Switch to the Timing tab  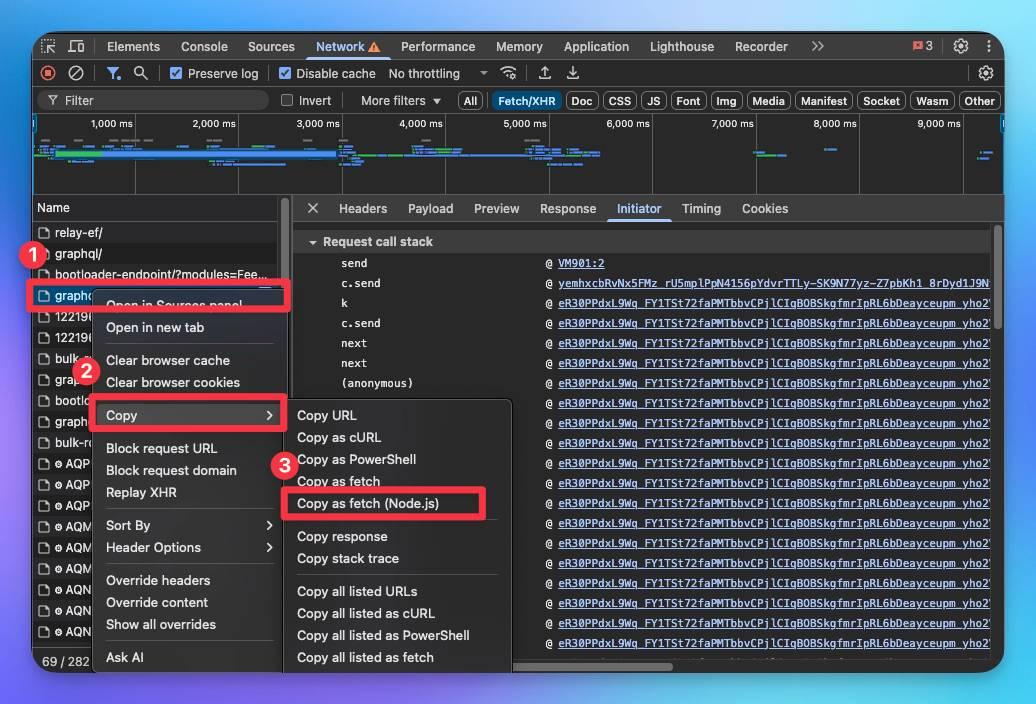point(701,209)
